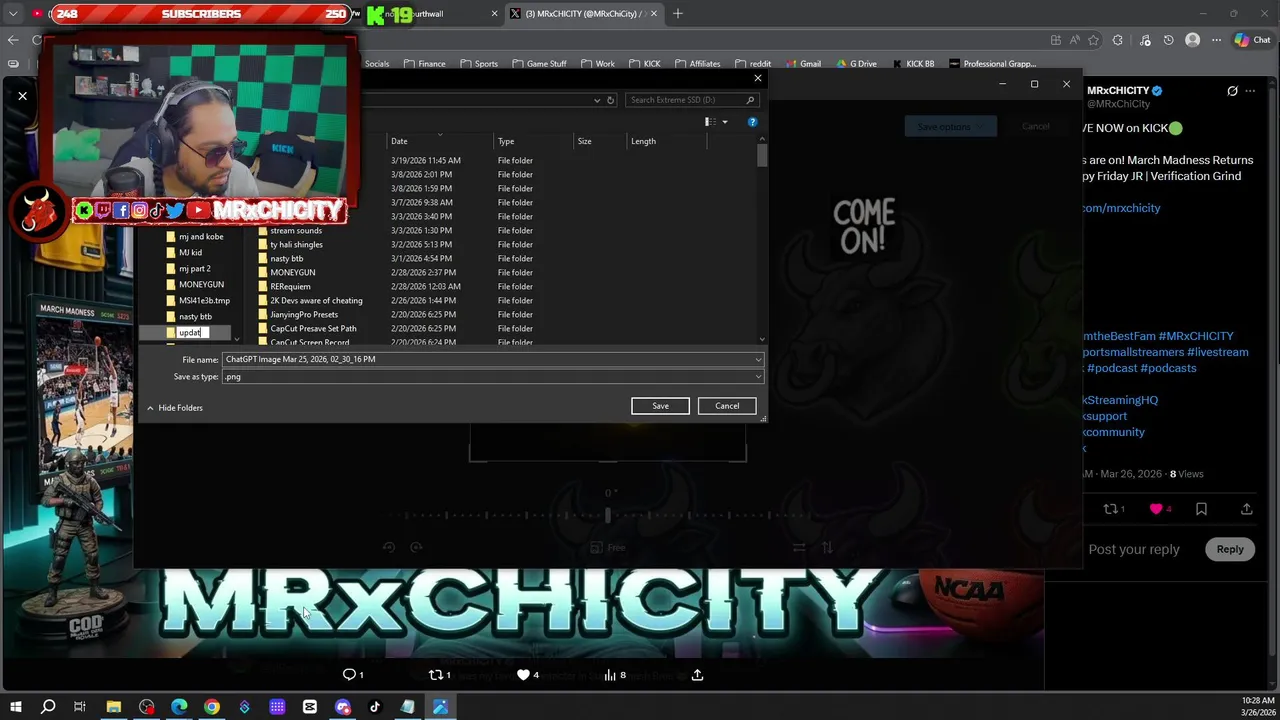Click the Save button in the file dialog
Viewport: 1280px width, 720px height.
[660, 406]
